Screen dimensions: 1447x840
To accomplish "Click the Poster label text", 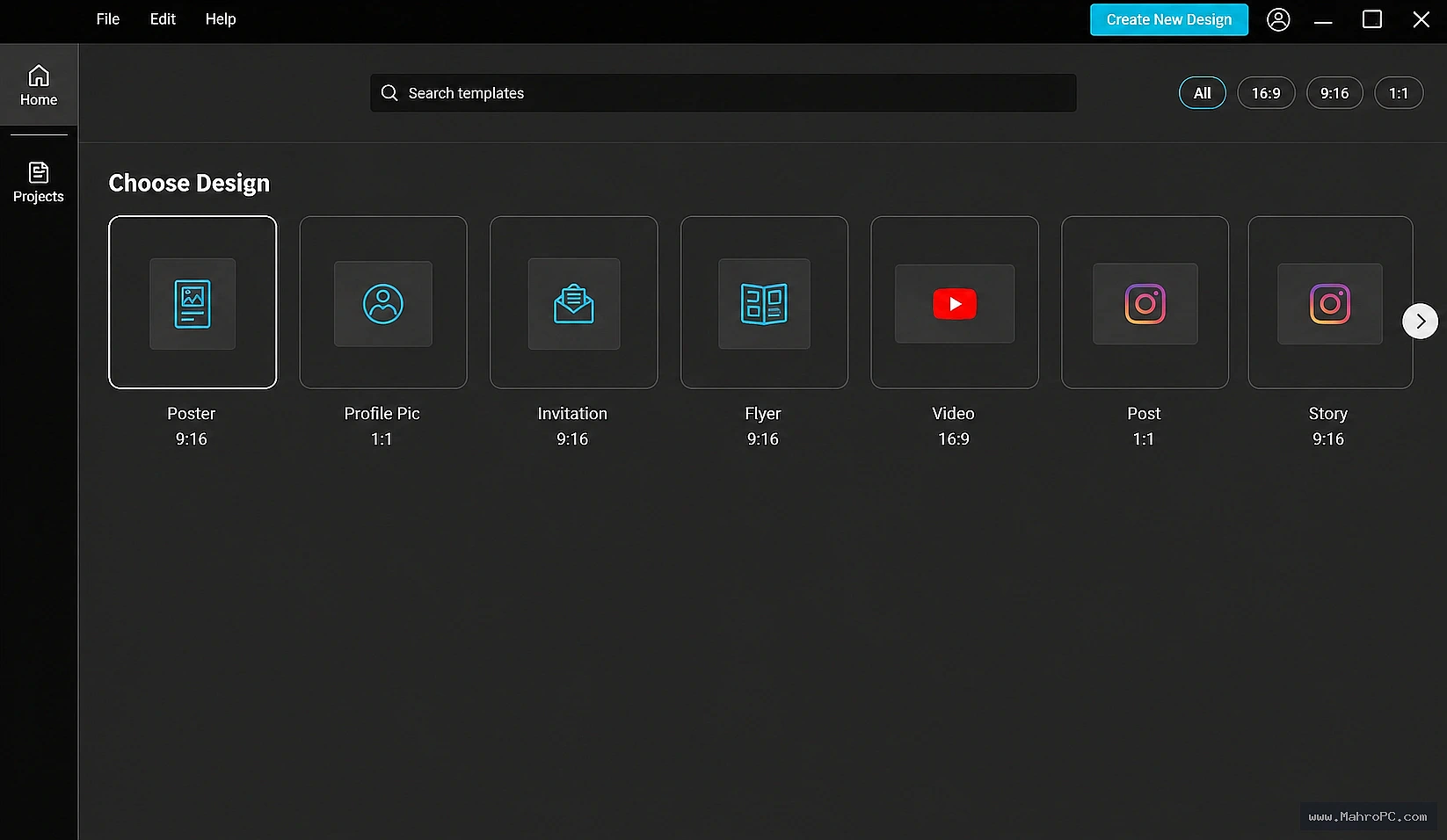I will point(192,414).
